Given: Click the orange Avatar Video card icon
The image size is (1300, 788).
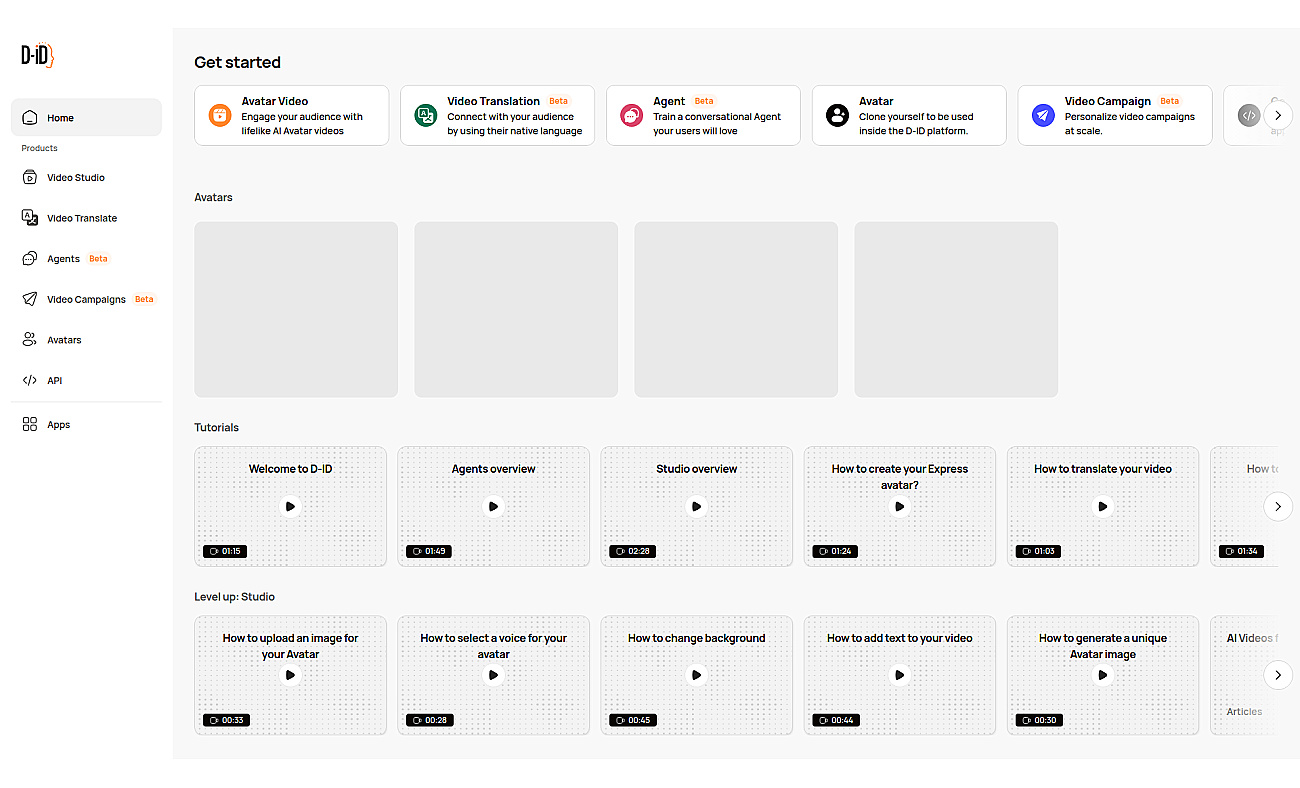Looking at the screenshot, I should (220, 115).
